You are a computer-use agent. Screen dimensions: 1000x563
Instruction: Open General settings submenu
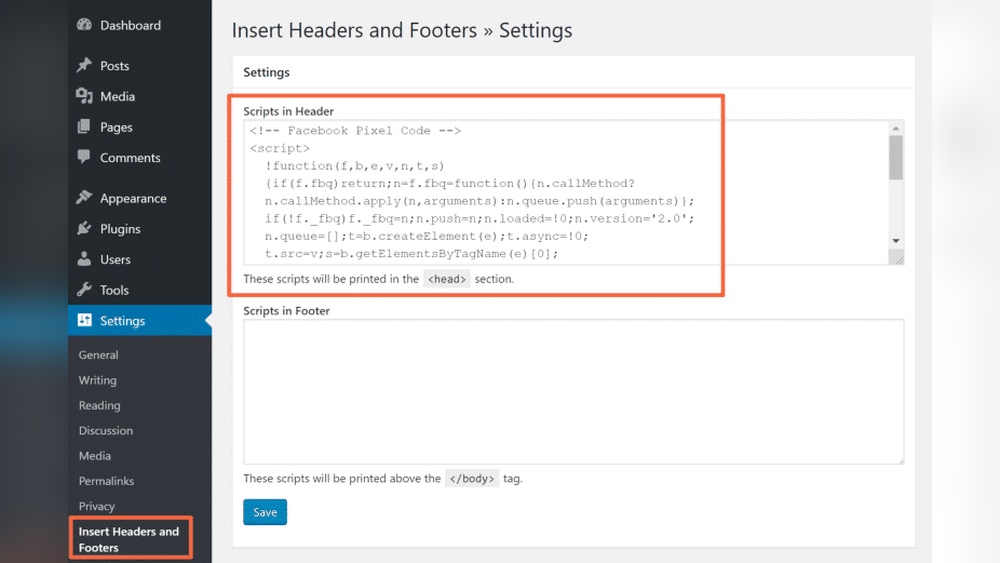click(98, 355)
